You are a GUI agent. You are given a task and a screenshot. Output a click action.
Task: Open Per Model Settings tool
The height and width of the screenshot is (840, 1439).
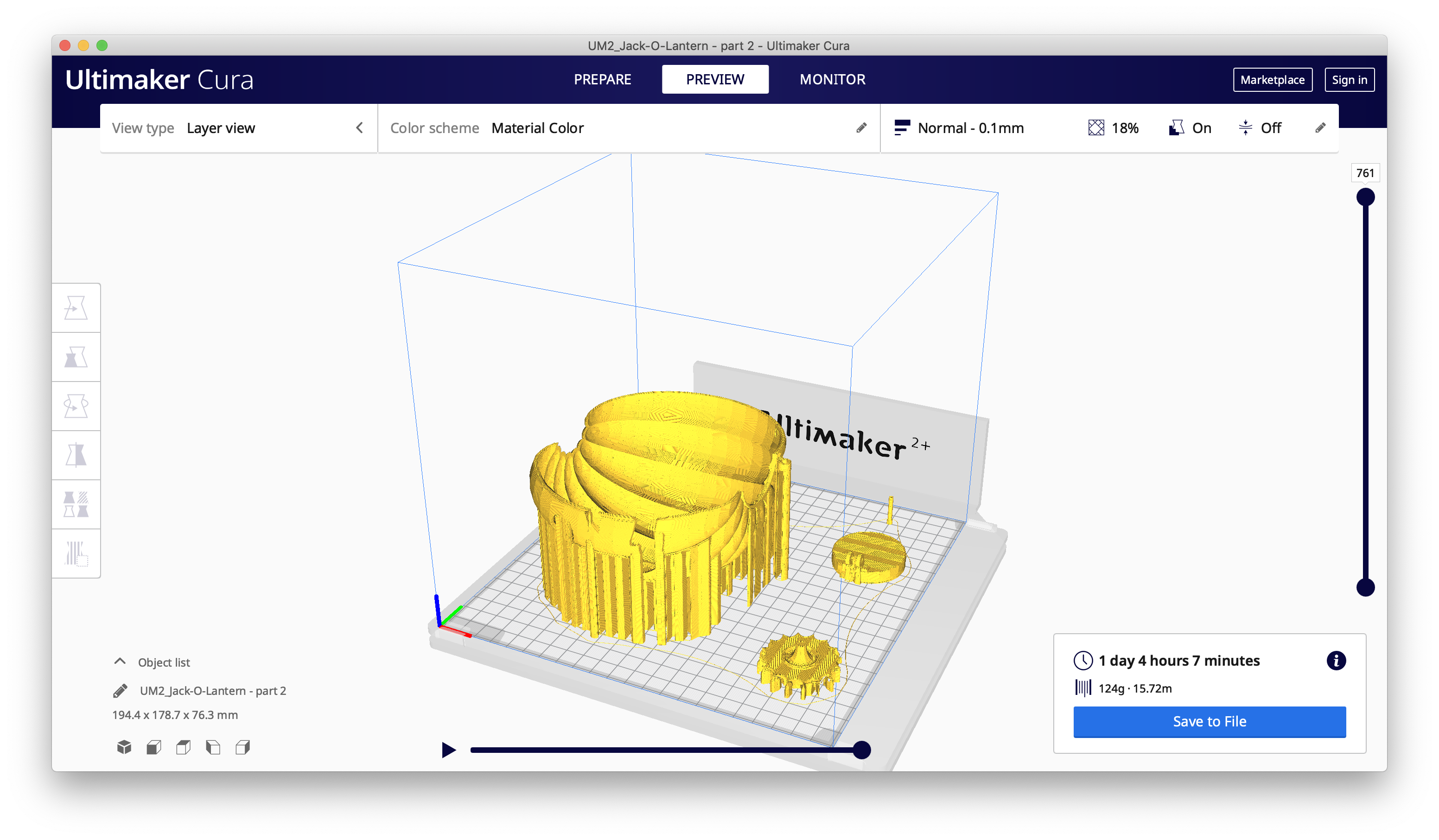coord(76,504)
